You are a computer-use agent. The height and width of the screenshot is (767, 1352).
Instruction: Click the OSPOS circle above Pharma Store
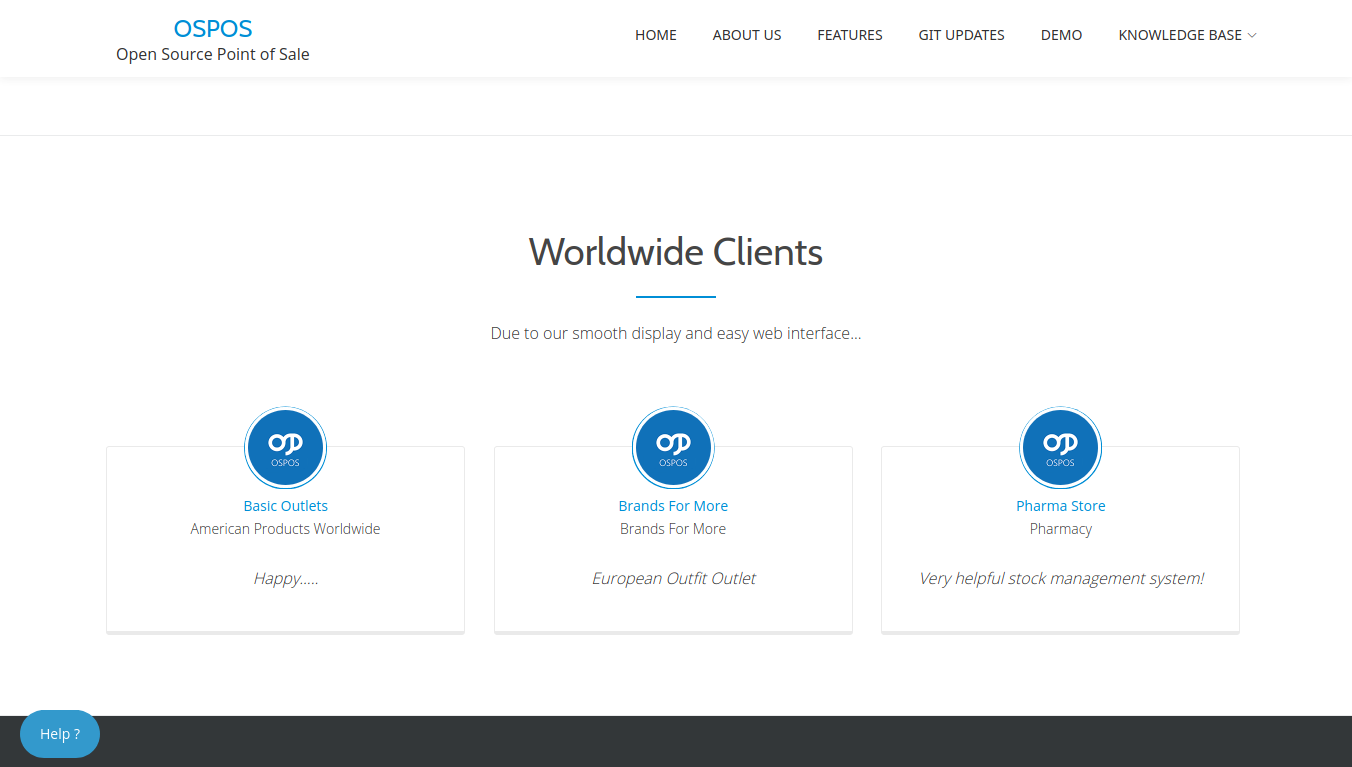[1060, 447]
